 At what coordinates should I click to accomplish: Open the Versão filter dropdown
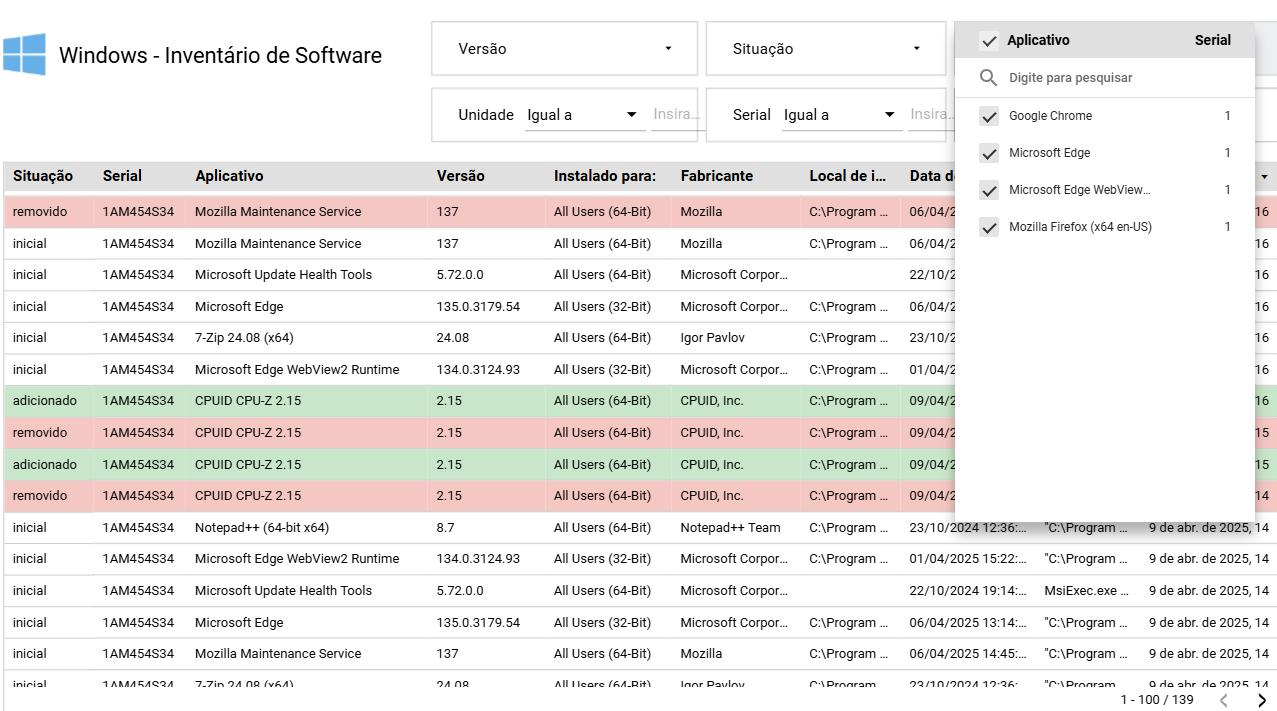[x=564, y=49]
